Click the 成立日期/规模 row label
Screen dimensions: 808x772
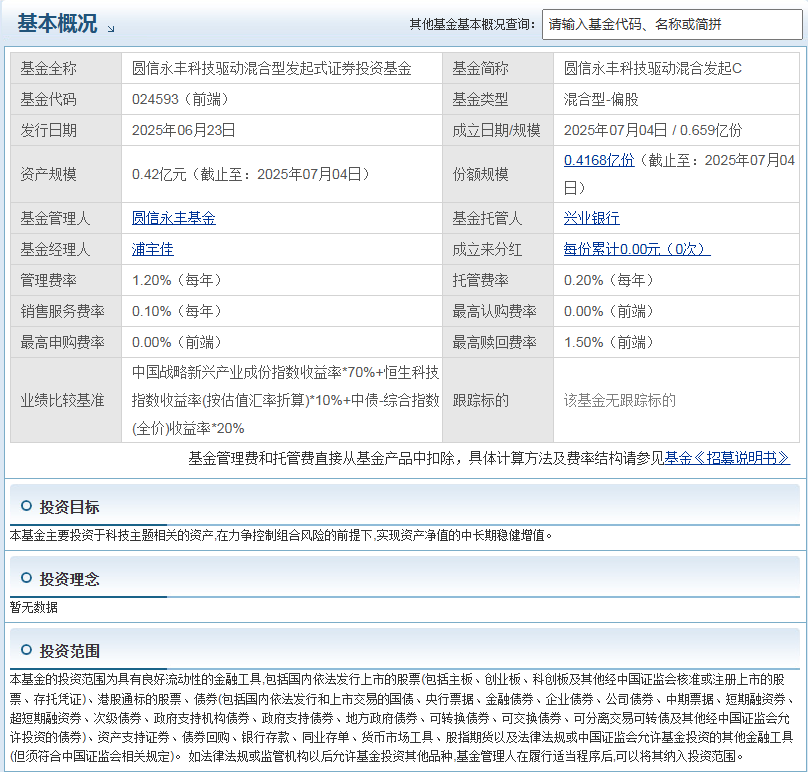[x=496, y=130]
